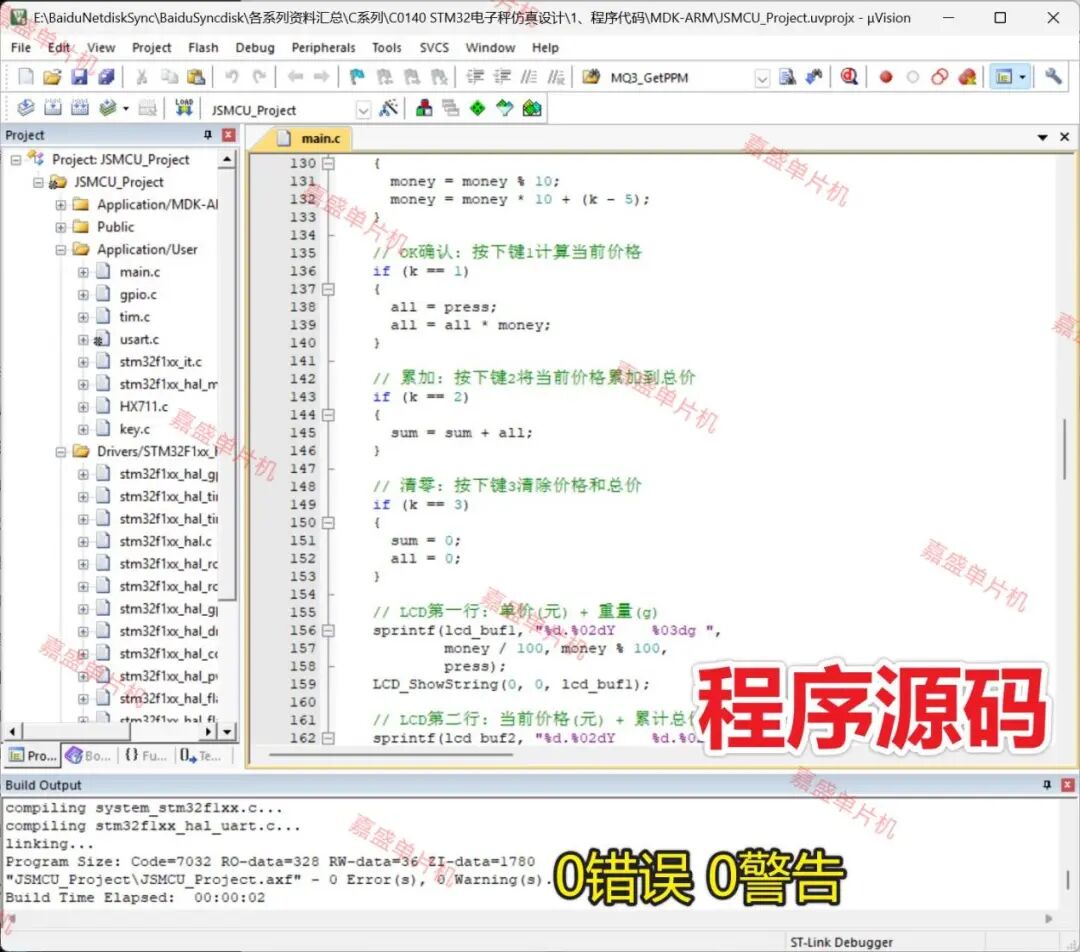
Task: Build the target files using the toolbar icon
Action: tap(52, 108)
